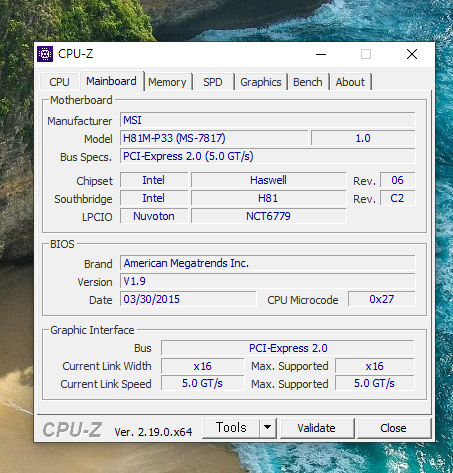Click the CPU Microcode label
This screenshot has width=453, height=473.
tap(303, 300)
